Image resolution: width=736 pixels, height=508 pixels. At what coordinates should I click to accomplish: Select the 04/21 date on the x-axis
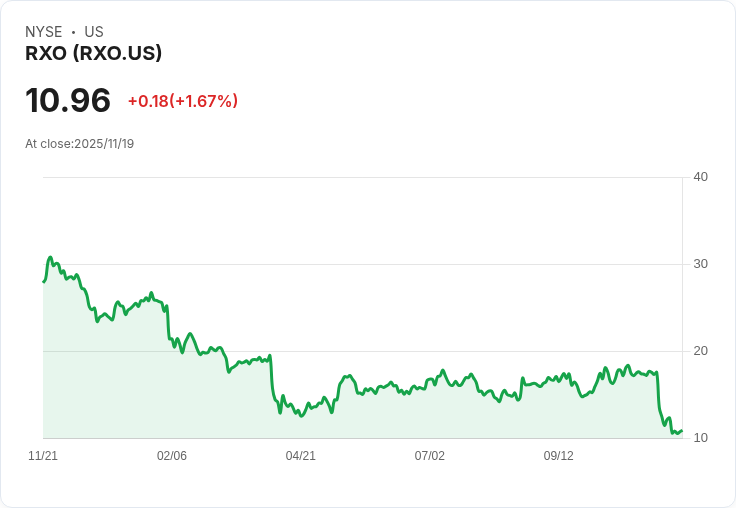301,456
